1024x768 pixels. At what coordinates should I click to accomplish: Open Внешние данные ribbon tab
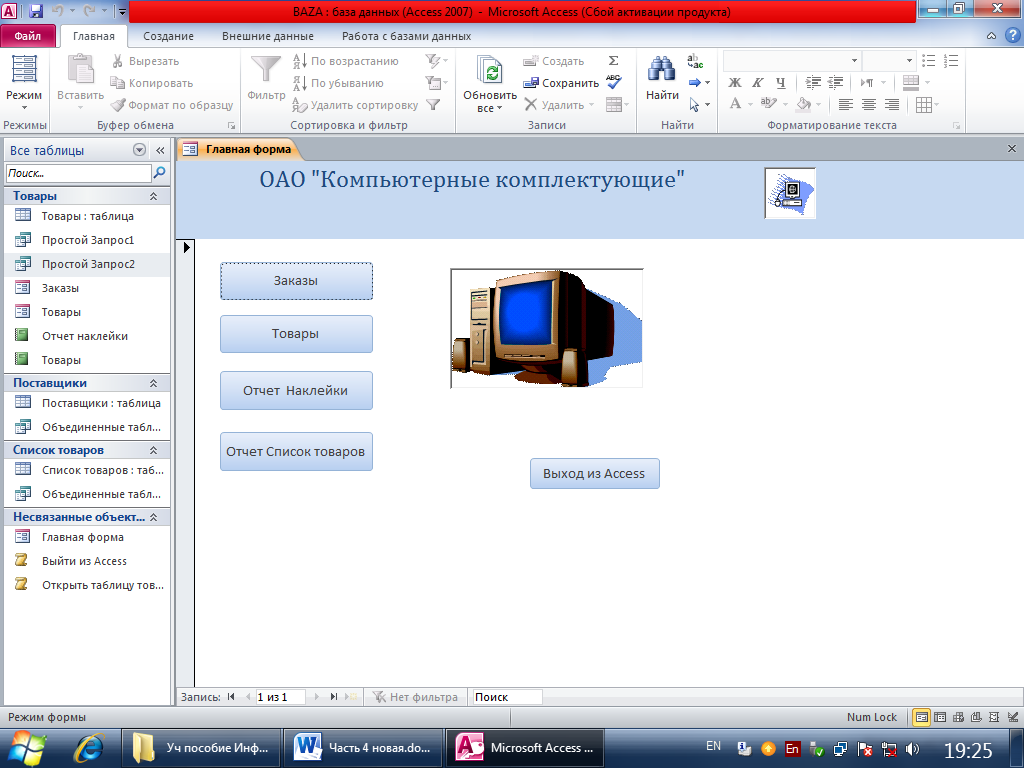pyautogui.click(x=268, y=36)
